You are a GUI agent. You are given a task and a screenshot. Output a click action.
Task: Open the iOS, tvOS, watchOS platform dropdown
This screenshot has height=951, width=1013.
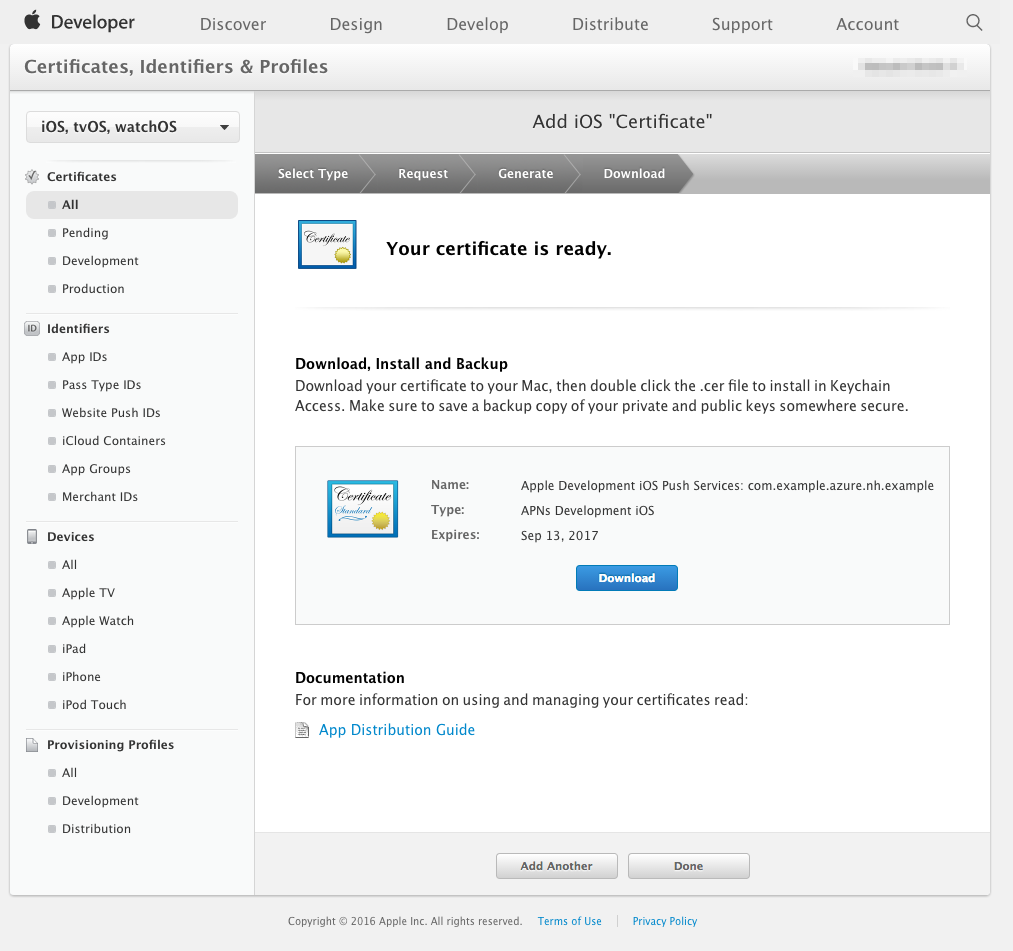point(132,127)
